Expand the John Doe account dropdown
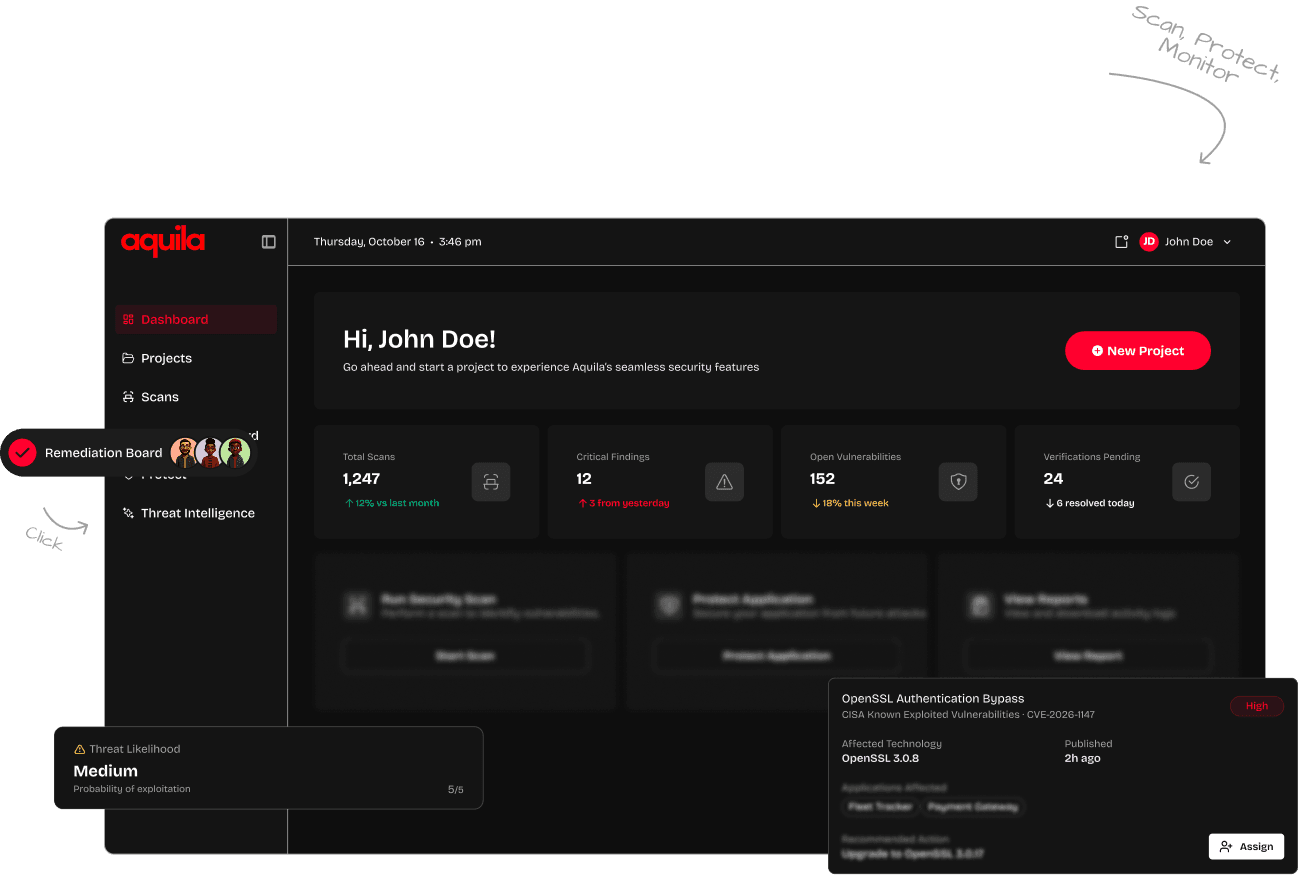 1227,242
